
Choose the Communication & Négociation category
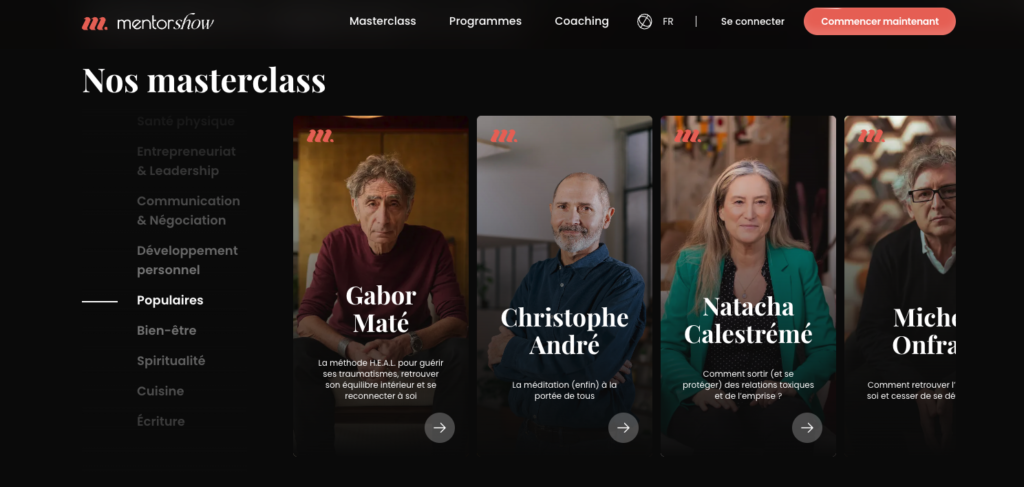(188, 210)
